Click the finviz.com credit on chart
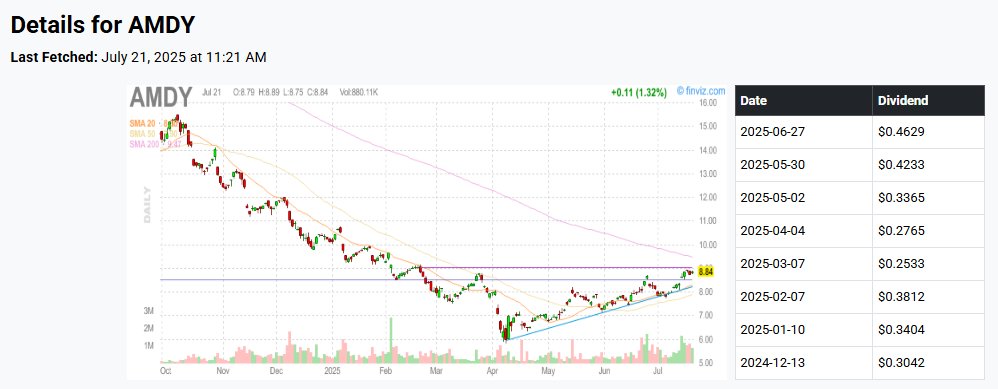This screenshot has height=389, width=998. point(701,91)
